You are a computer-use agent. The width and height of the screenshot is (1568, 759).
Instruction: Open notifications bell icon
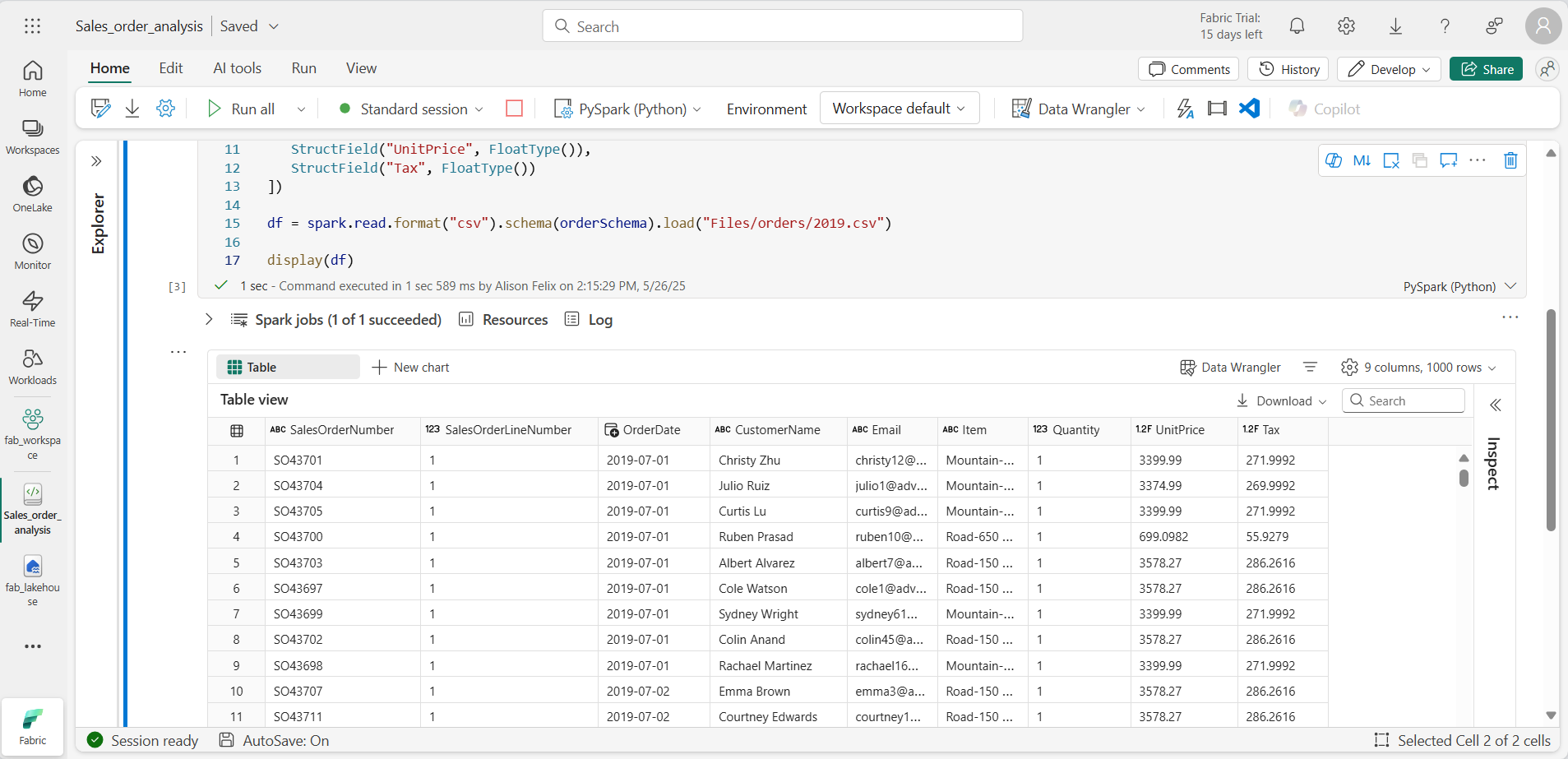pos(1297,26)
